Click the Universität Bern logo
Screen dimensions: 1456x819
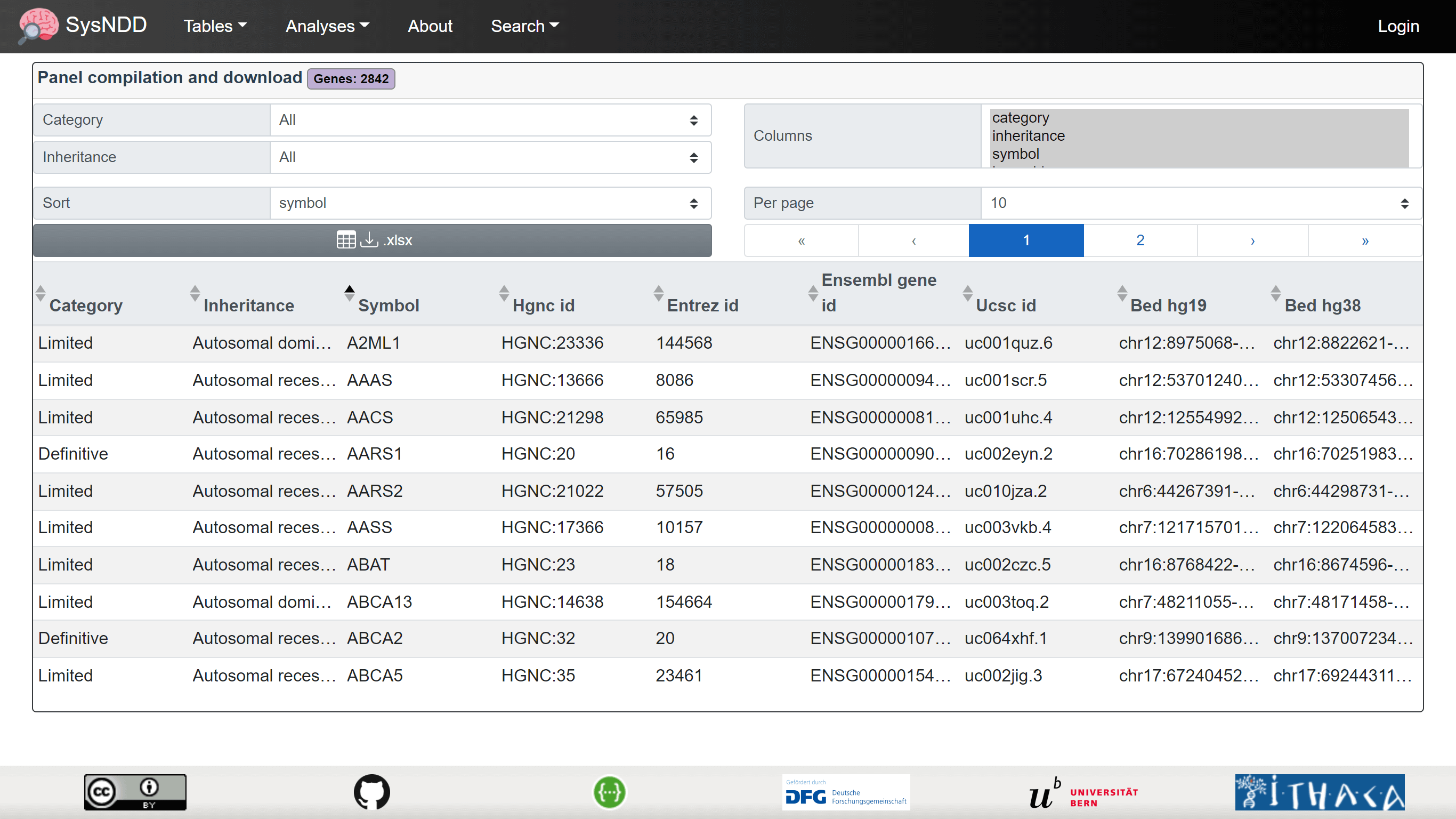pyautogui.click(x=1083, y=792)
